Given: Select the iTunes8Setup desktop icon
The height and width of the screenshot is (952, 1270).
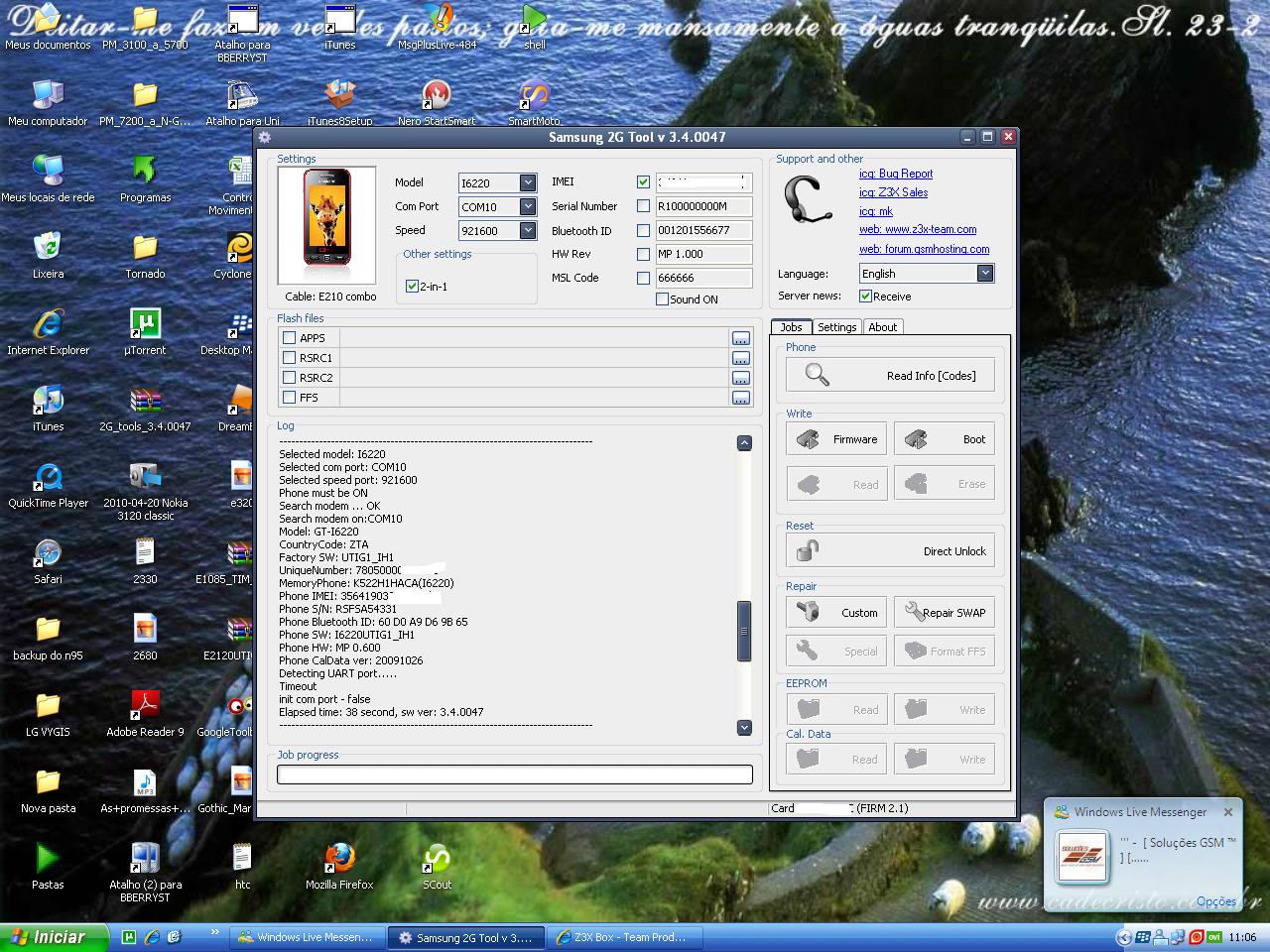Looking at the screenshot, I should point(339,103).
